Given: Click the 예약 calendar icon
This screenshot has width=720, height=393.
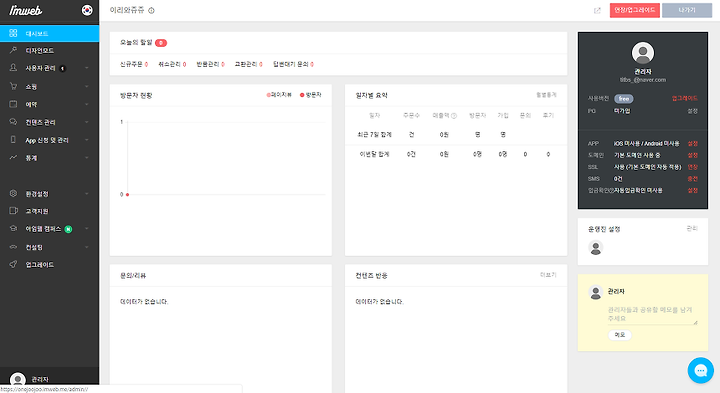Looking at the screenshot, I should tap(13, 104).
